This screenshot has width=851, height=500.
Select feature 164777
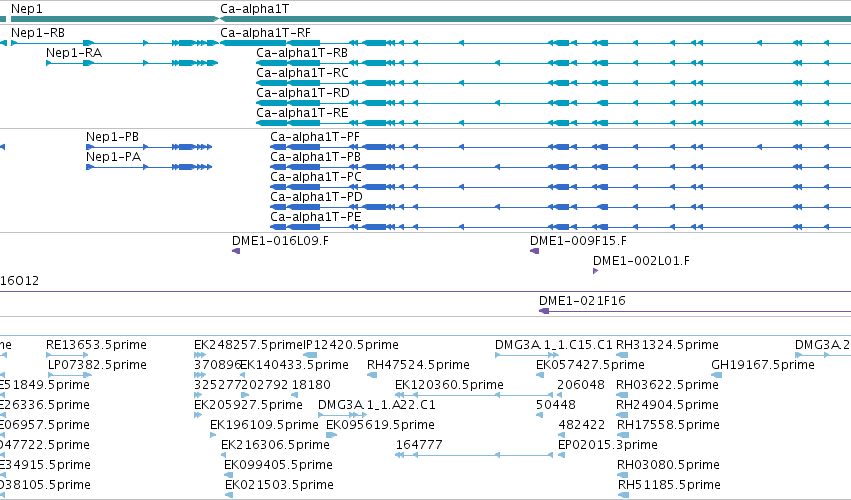click(x=418, y=446)
